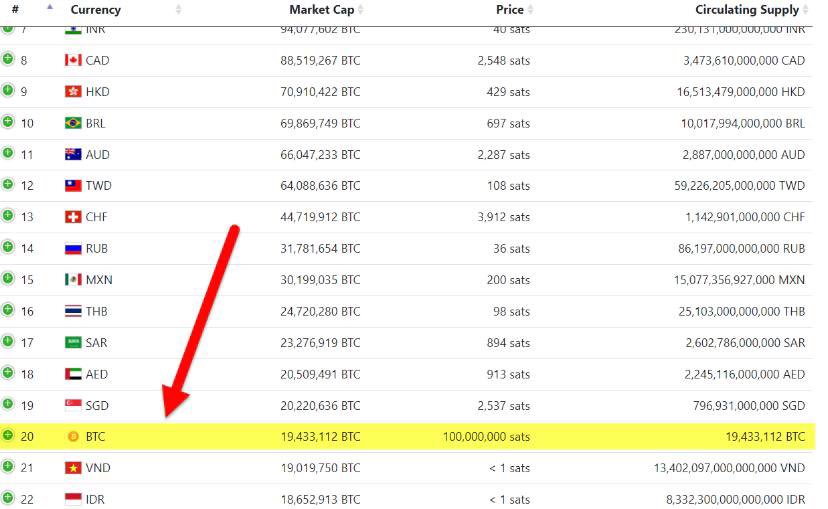Click the Singapore flag icon
The image size is (828, 509).
point(73,405)
